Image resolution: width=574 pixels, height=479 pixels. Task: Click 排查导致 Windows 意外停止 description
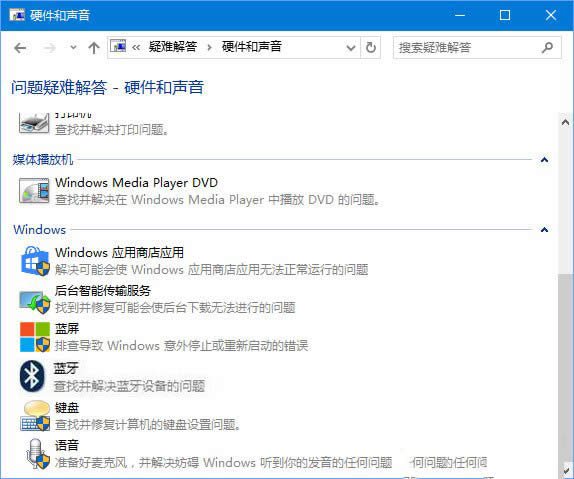182,345
